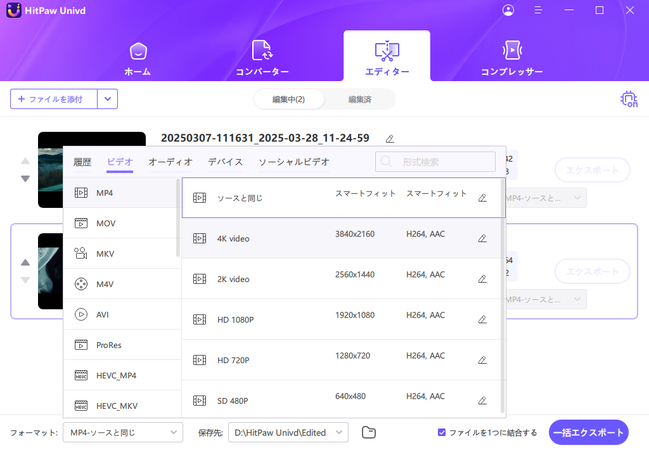Edit SD 480P preset settings
649x450 pixels.
pyautogui.click(x=482, y=401)
